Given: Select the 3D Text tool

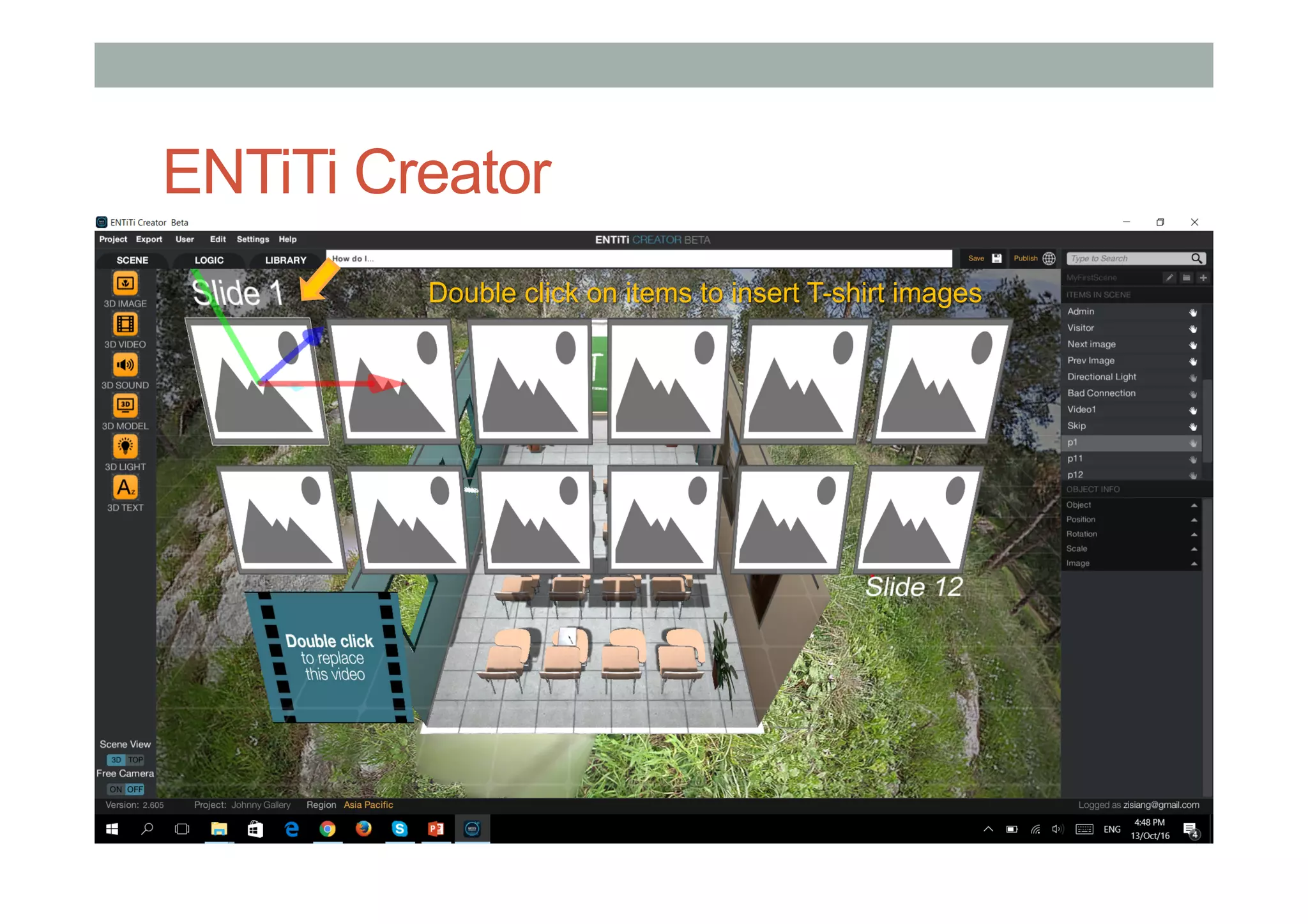Looking at the screenshot, I should pos(125,488).
